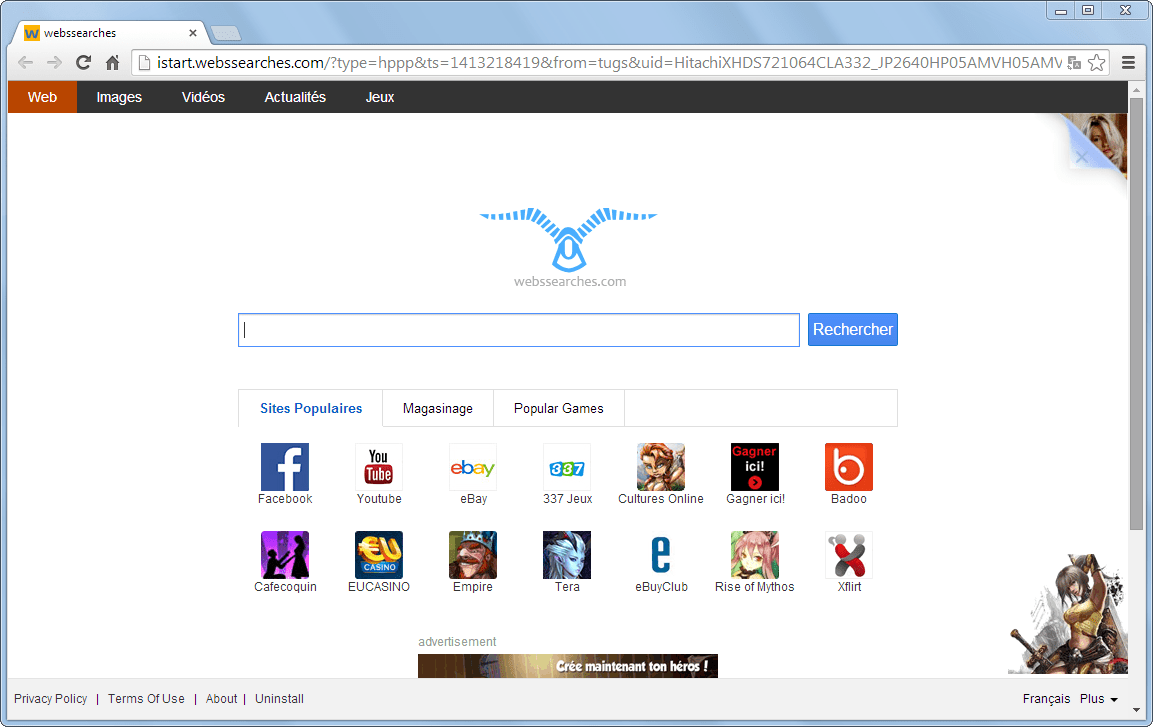This screenshot has width=1153, height=727.
Task: Click the browser forward arrow
Action: [x=54, y=62]
